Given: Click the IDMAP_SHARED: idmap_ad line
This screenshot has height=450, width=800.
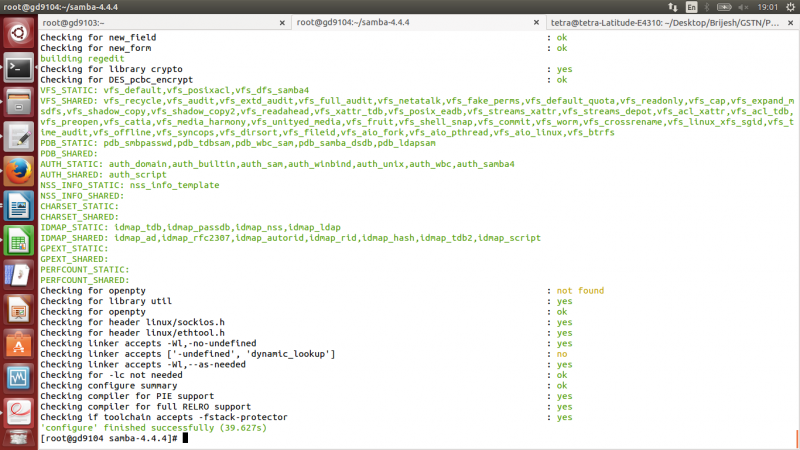Looking at the screenshot, I should pos(290,238).
